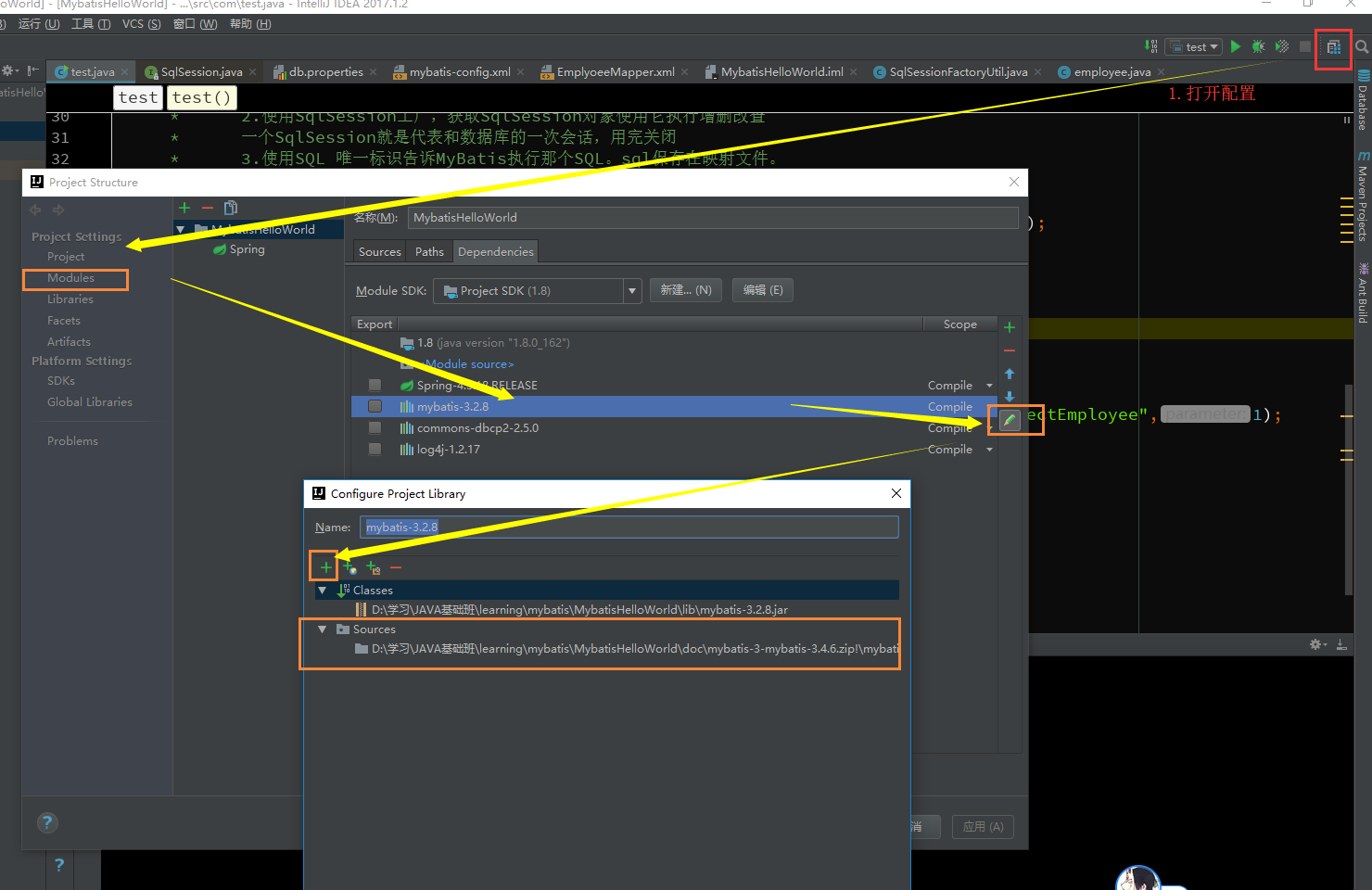Toggle Export checkbox for mybatis-3.2.8

click(x=375, y=406)
